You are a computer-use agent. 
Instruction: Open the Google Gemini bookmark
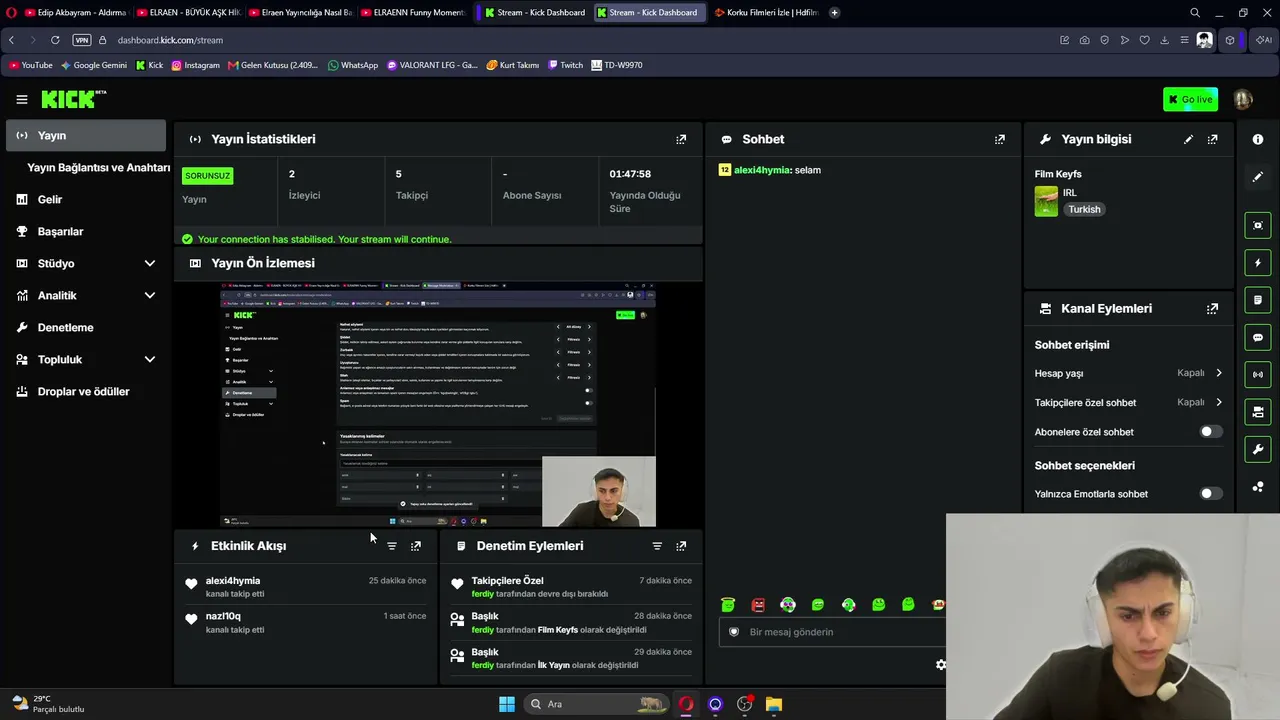94,65
